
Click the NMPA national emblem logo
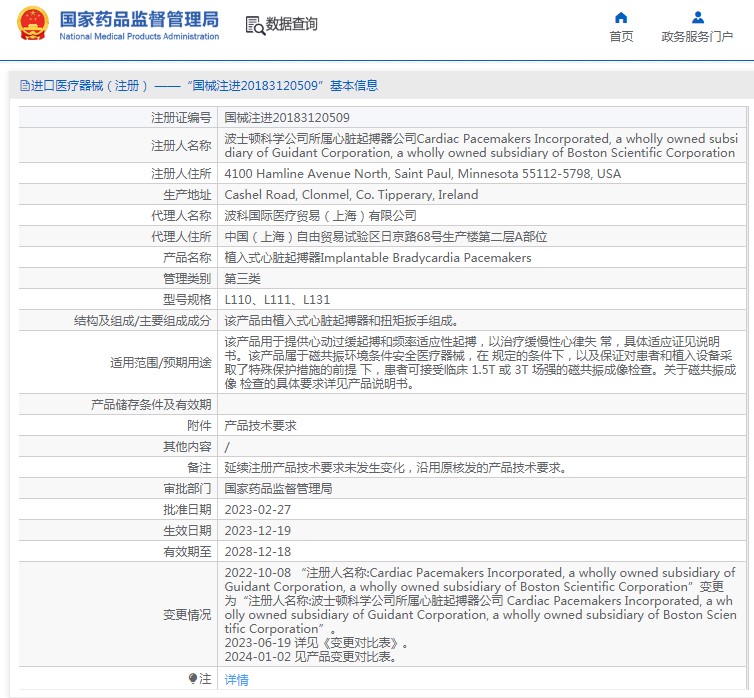click(33, 23)
